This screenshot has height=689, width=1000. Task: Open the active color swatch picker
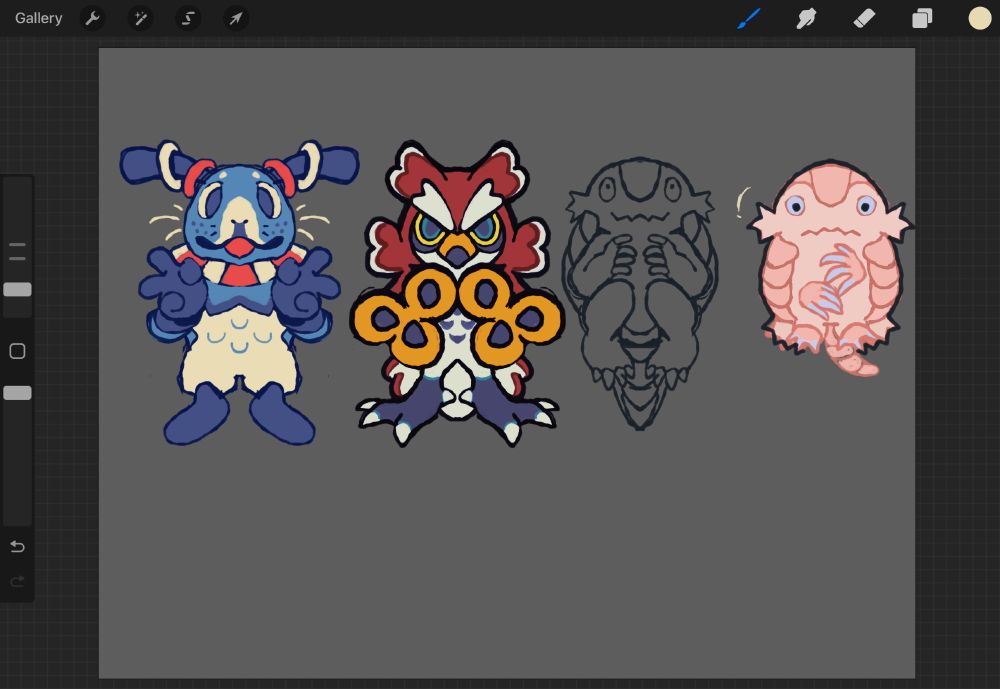pos(980,19)
